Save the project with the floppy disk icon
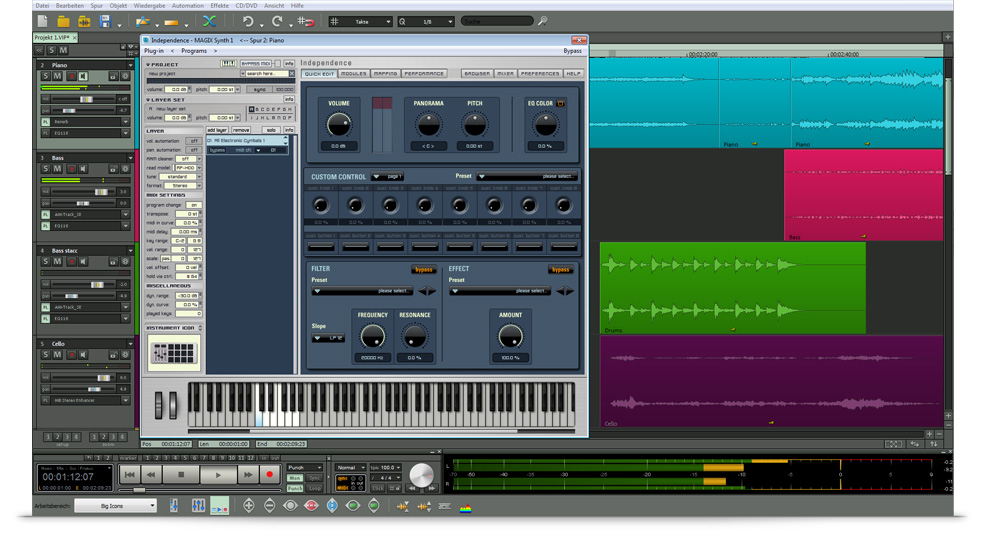982x535 pixels. click(x=105, y=21)
